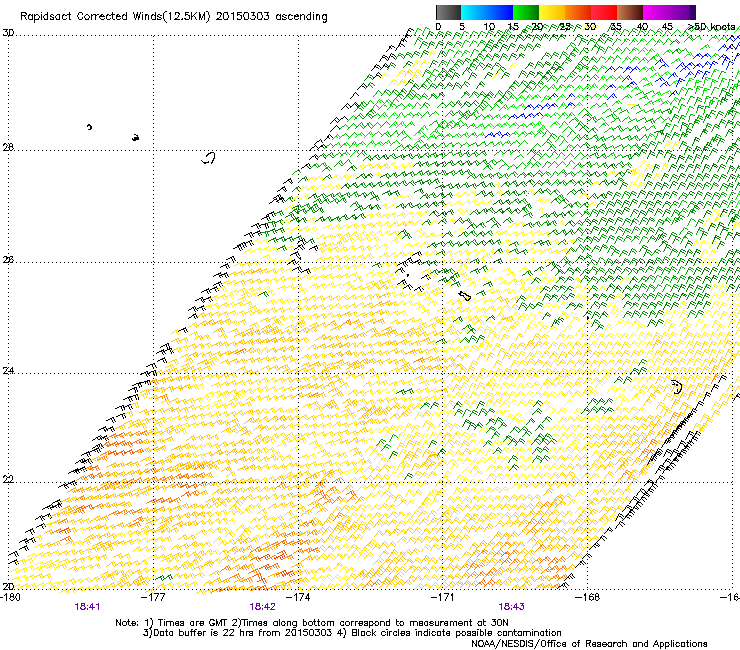740x650 pixels.
Task: Click the hook-shaped island outline east of -177
Action: tap(209, 158)
